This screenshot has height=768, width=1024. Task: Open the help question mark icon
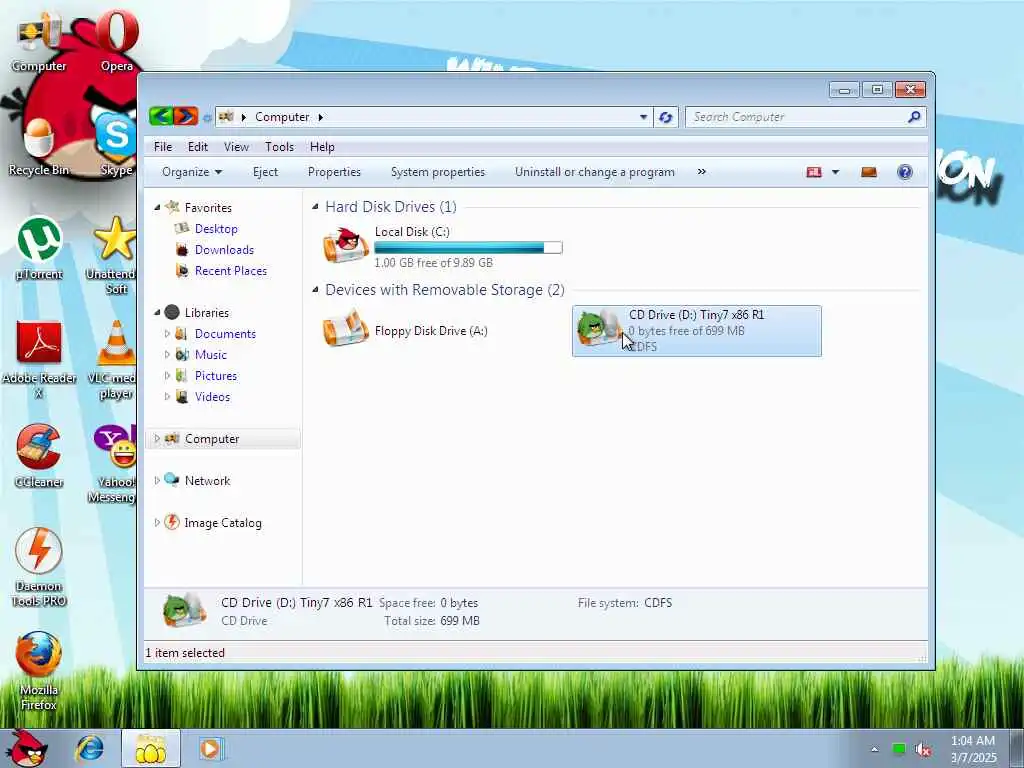(x=904, y=172)
